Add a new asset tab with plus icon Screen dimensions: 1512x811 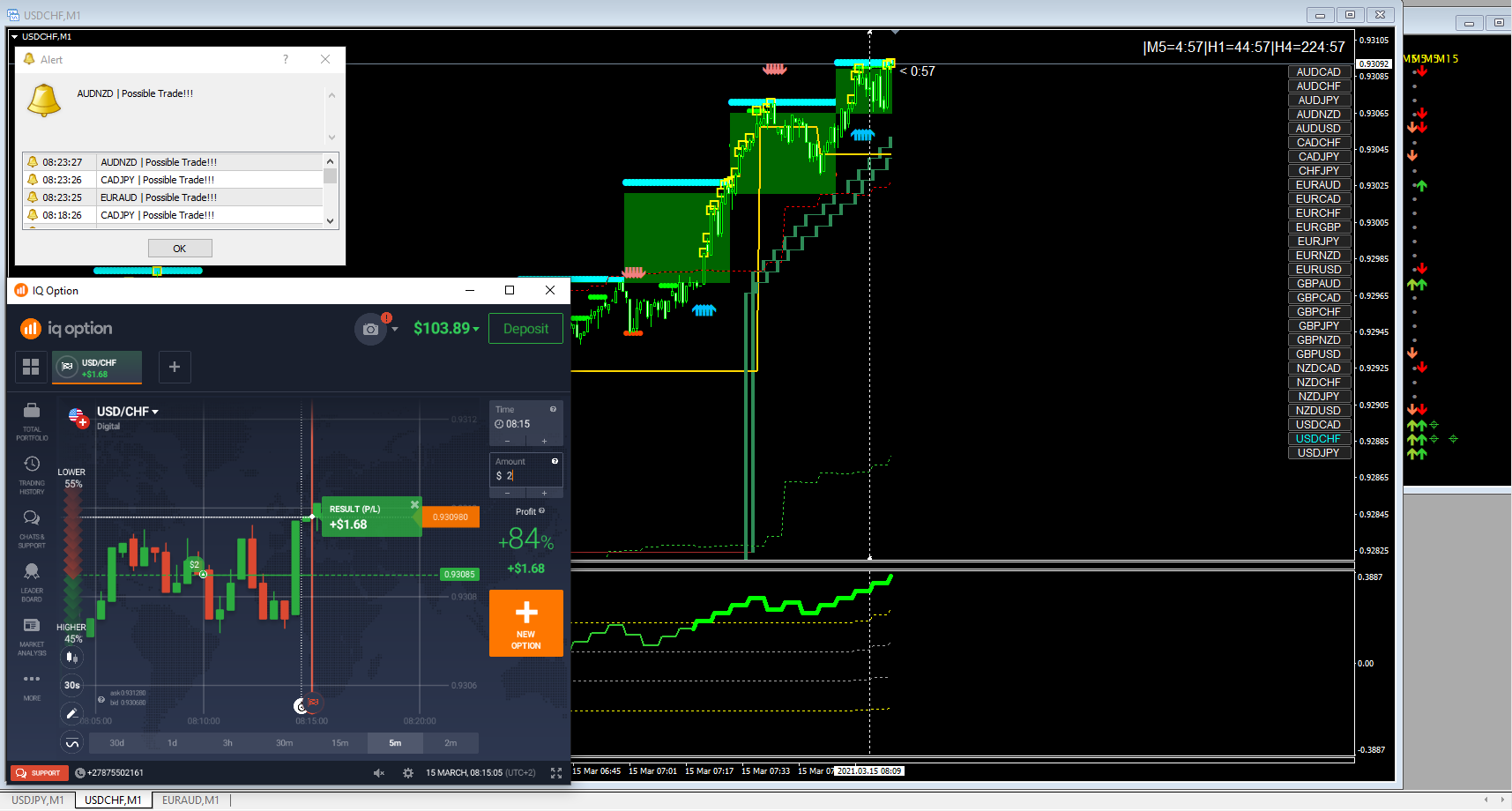click(175, 367)
